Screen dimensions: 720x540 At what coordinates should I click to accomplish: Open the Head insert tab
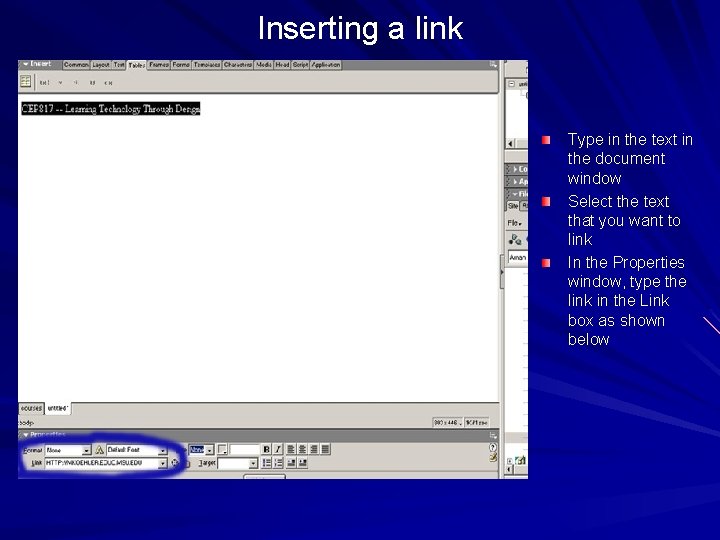tap(282, 65)
